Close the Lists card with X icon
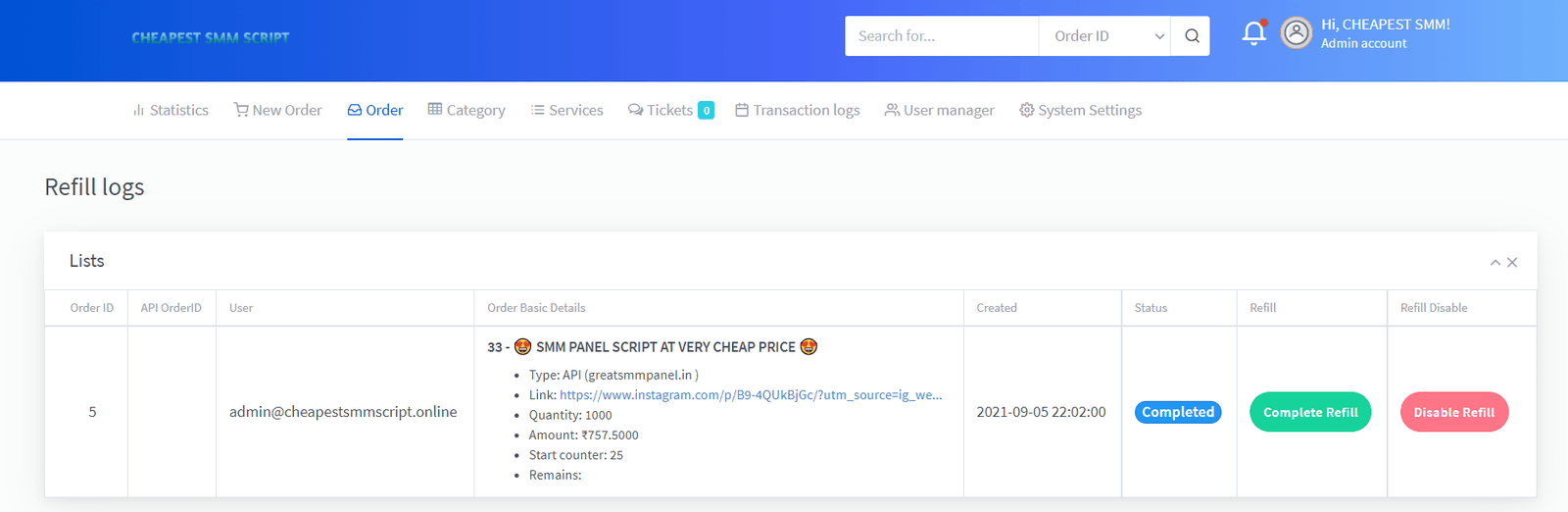 tap(1512, 262)
